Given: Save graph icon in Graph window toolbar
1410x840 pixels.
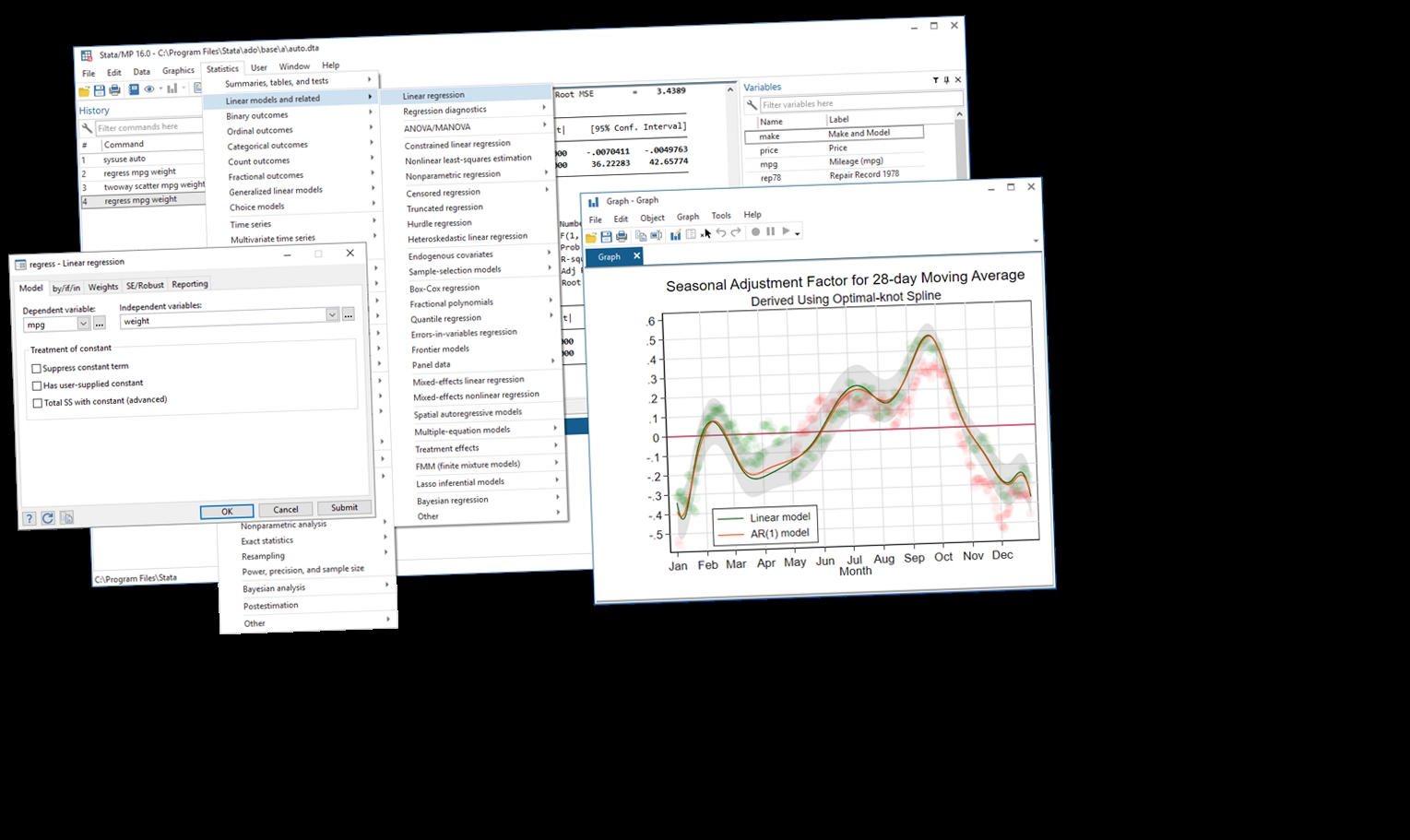Looking at the screenshot, I should (x=606, y=236).
